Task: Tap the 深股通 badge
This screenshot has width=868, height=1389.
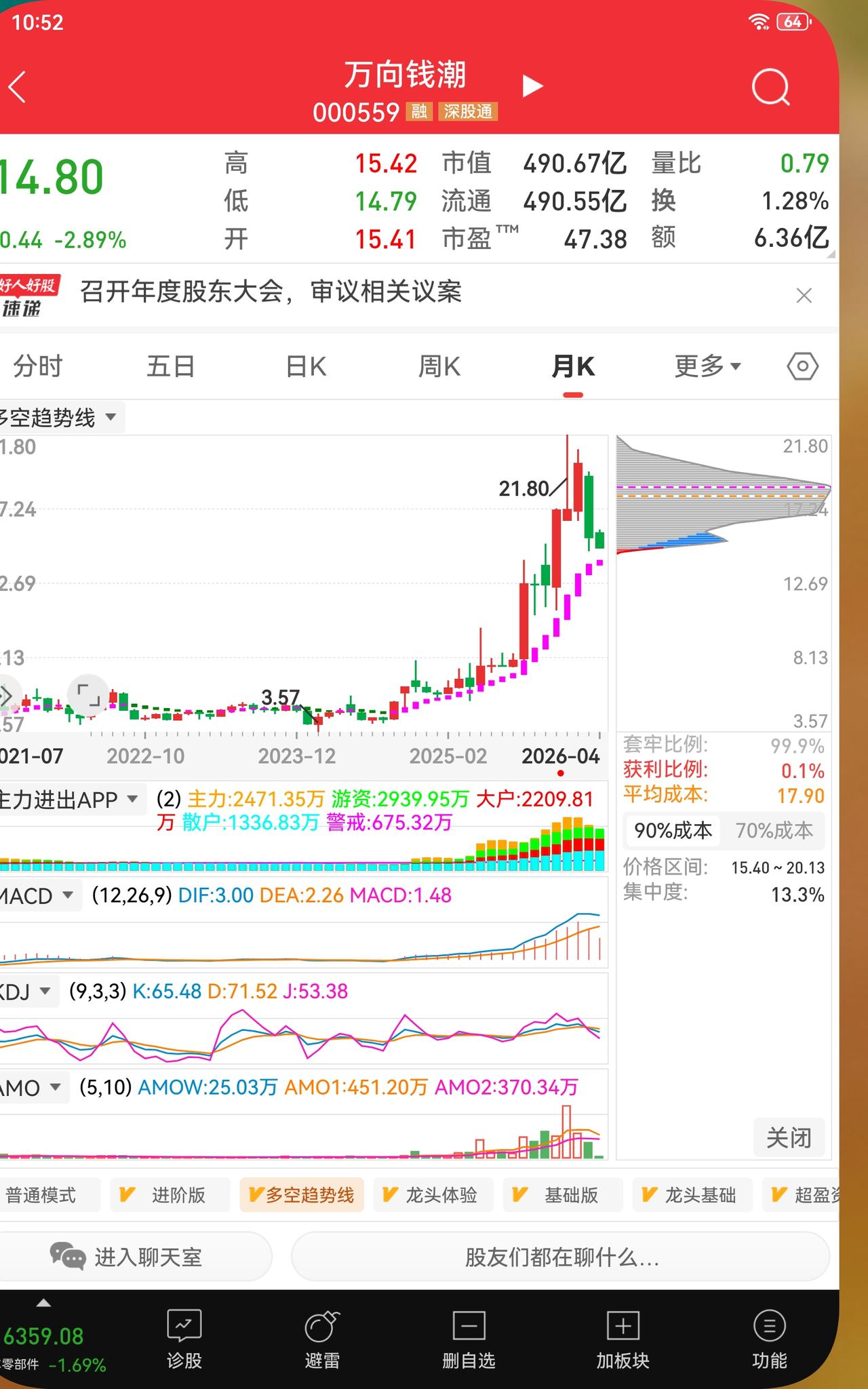Action: tap(468, 111)
